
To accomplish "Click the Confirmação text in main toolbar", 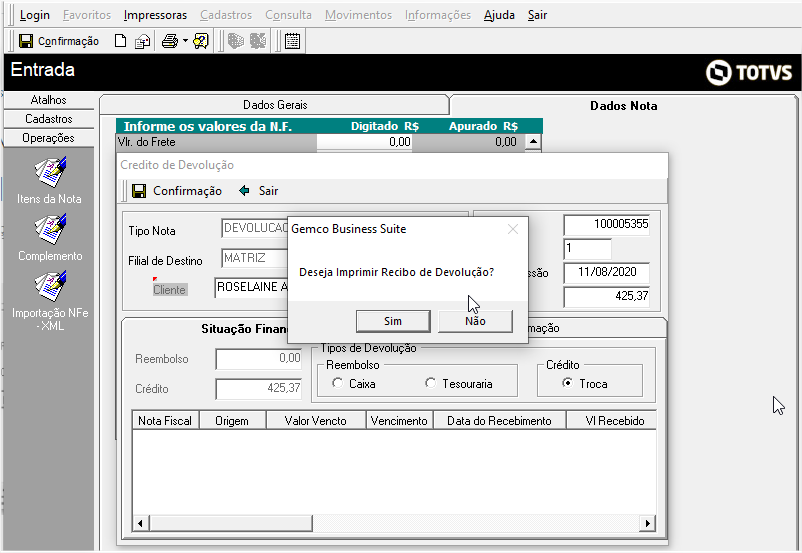I will pyautogui.click(x=69, y=41).
